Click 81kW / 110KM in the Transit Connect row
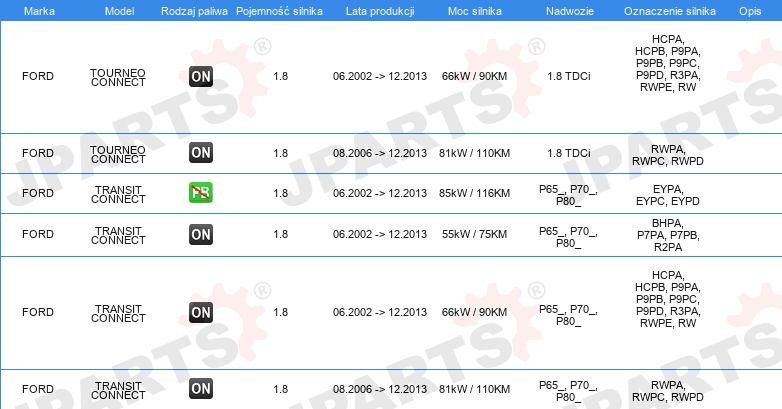This screenshot has width=782, height=409. pyautogui.click(x=474, y=389)
